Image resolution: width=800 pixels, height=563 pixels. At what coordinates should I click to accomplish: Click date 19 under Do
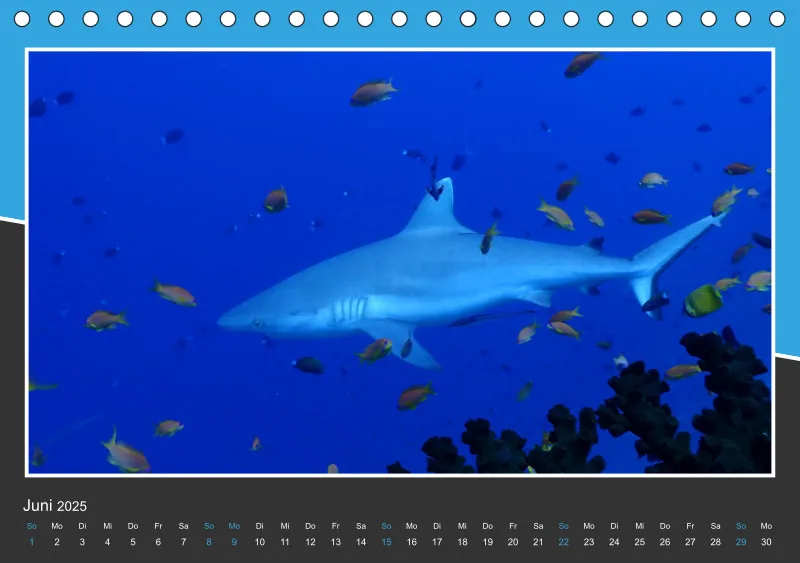[488, 542]
